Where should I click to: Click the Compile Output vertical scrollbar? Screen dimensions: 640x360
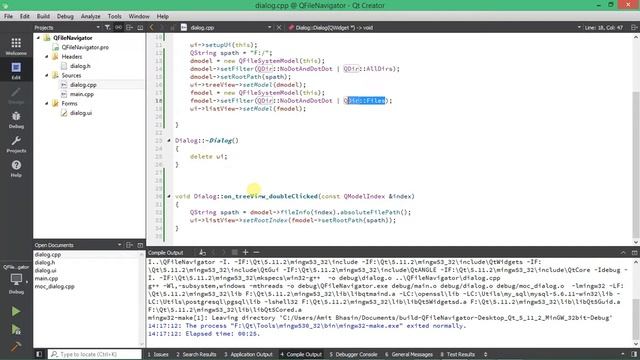[x=636, y=318]
